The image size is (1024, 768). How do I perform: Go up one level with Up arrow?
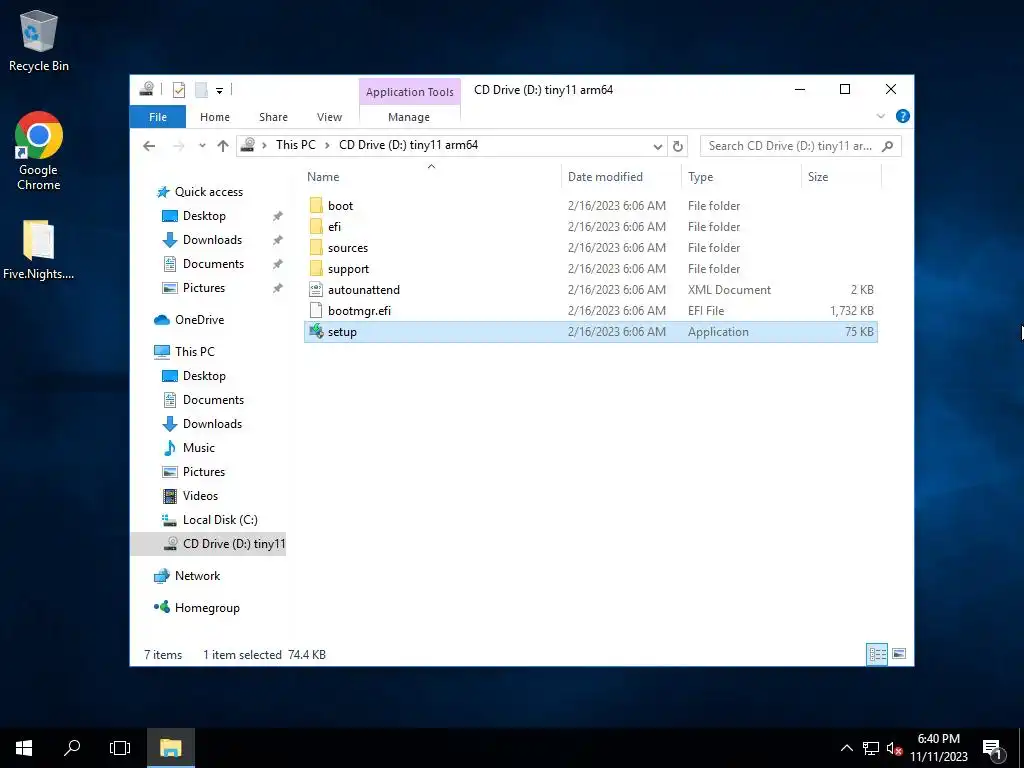[x=223, y=146]
